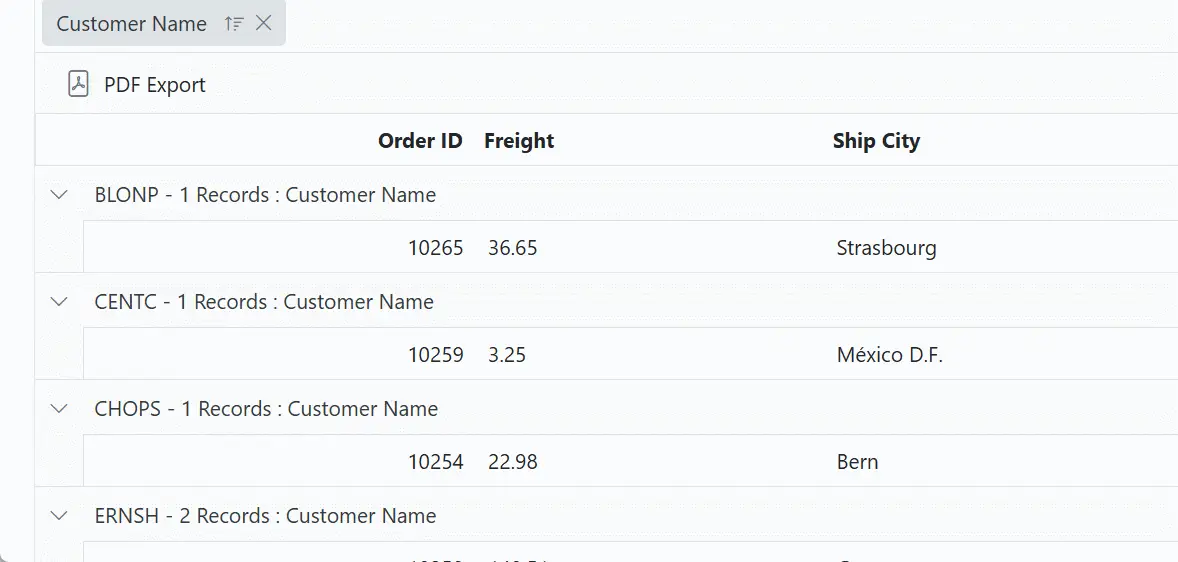The height and width of the screenshot is (562, 1178).
Task: Toggle sort order on Customer Name group chip
Action: coord(234,24)
